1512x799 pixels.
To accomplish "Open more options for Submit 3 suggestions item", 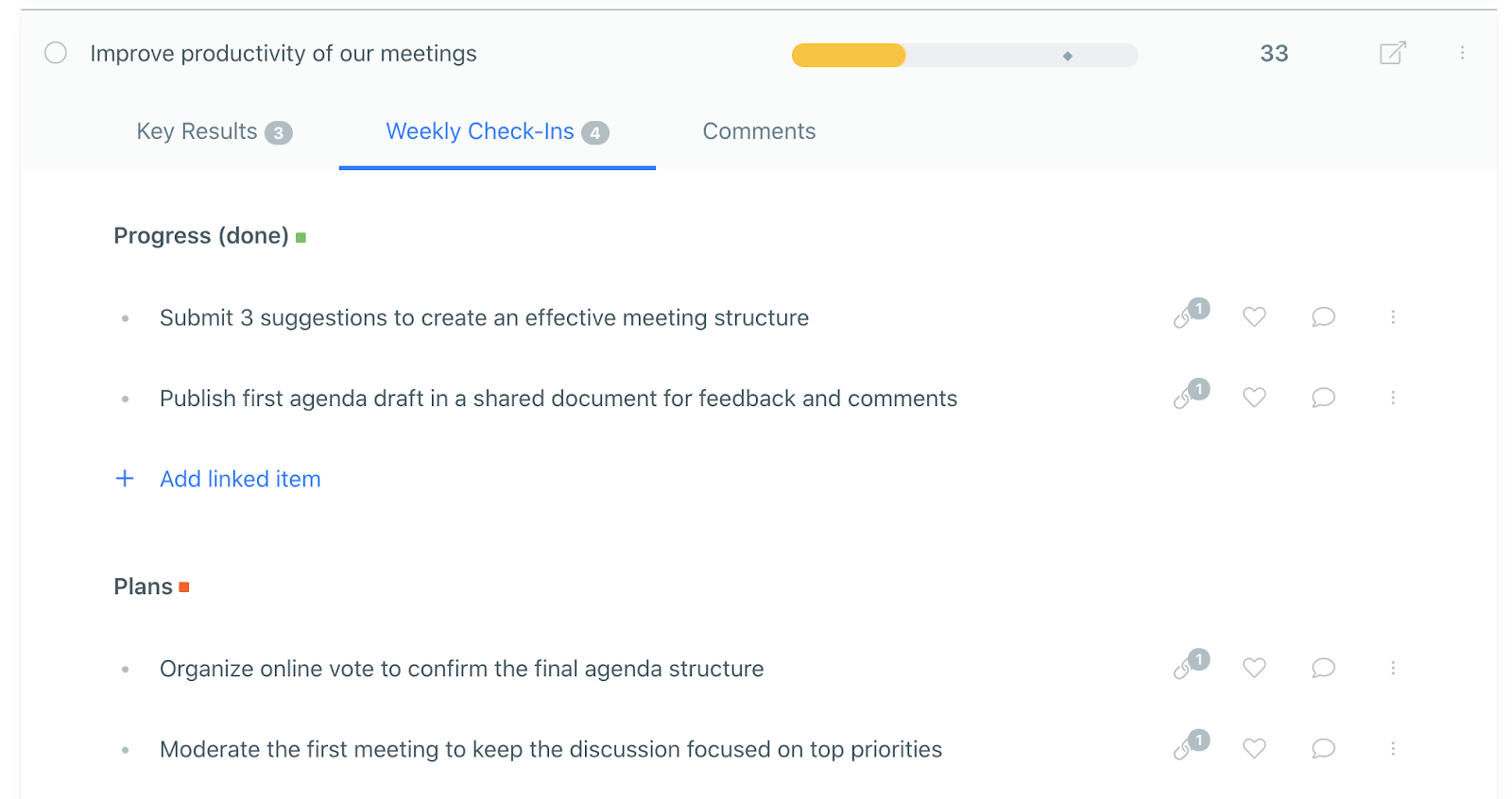I will pos(1393,317).
